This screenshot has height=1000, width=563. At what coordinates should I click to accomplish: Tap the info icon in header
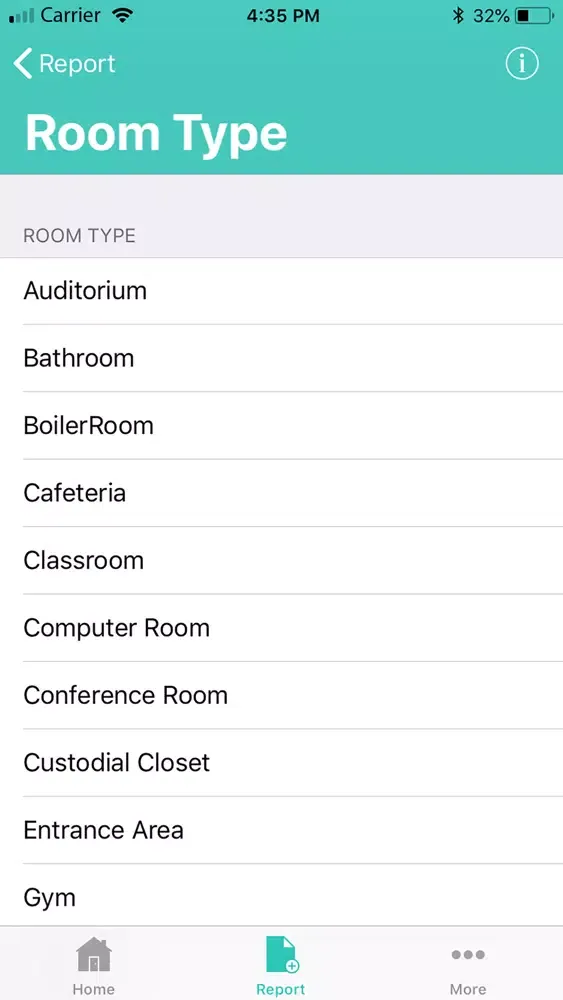522,64
